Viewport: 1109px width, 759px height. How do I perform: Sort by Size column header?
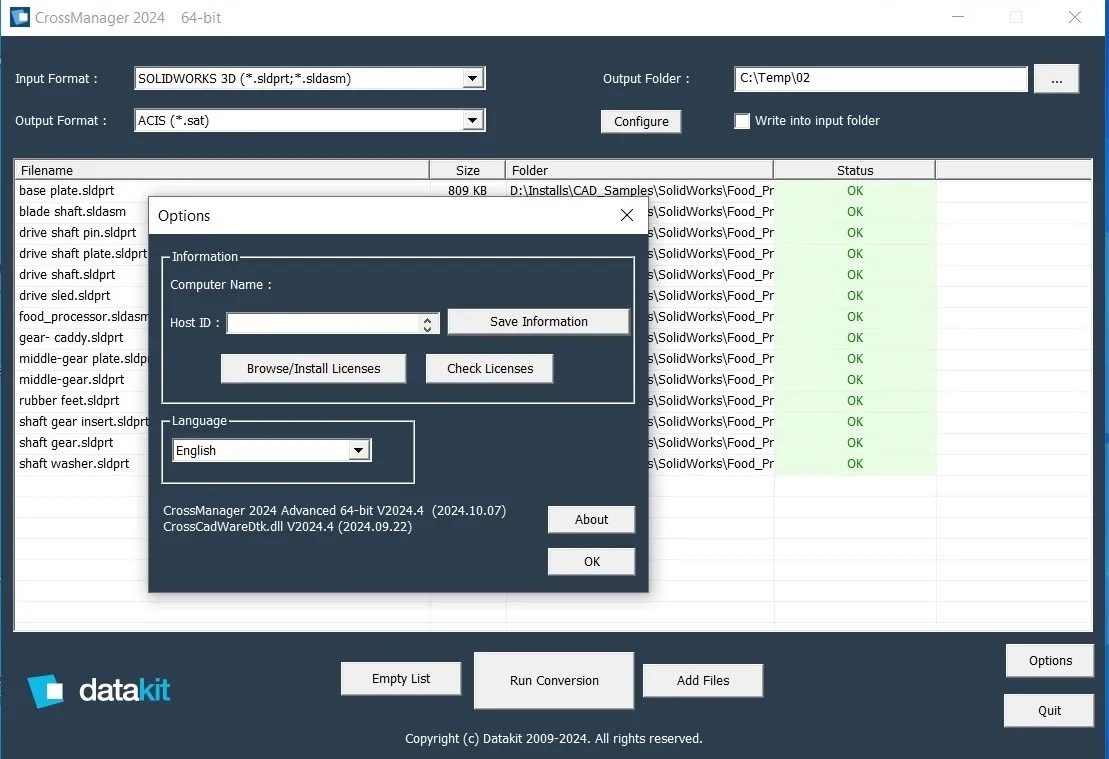click(x=468, y=170)
